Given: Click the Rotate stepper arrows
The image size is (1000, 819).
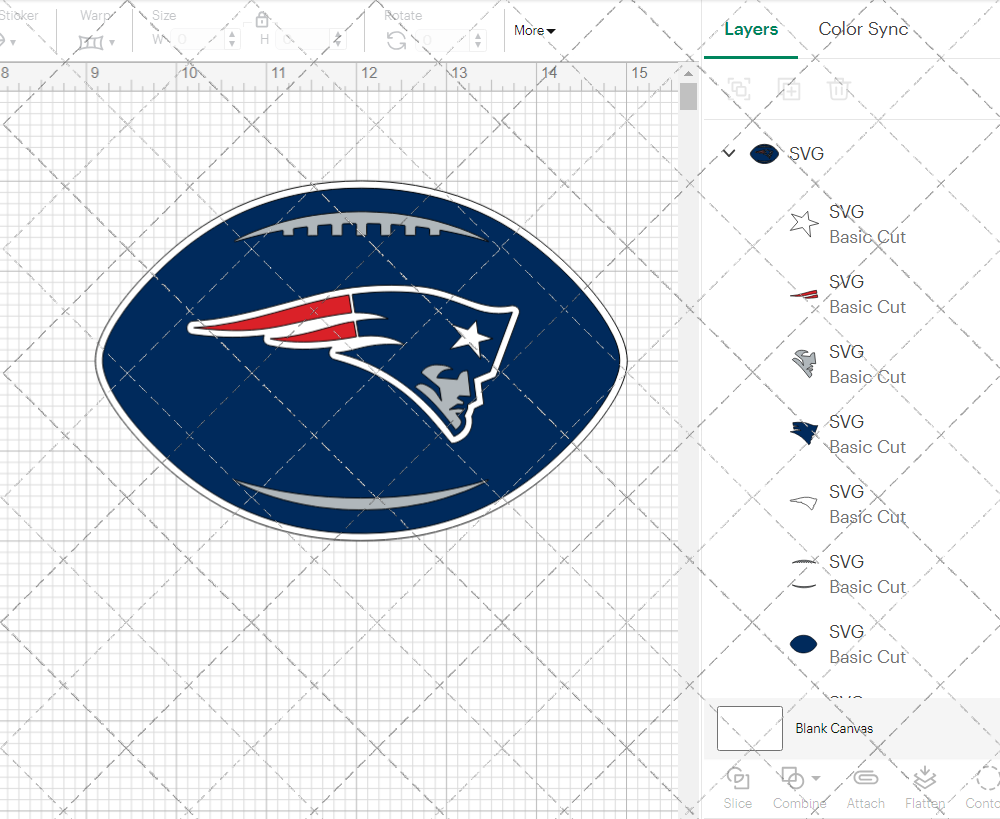Looking at the screenshot, I should click(x=478, y=40).
